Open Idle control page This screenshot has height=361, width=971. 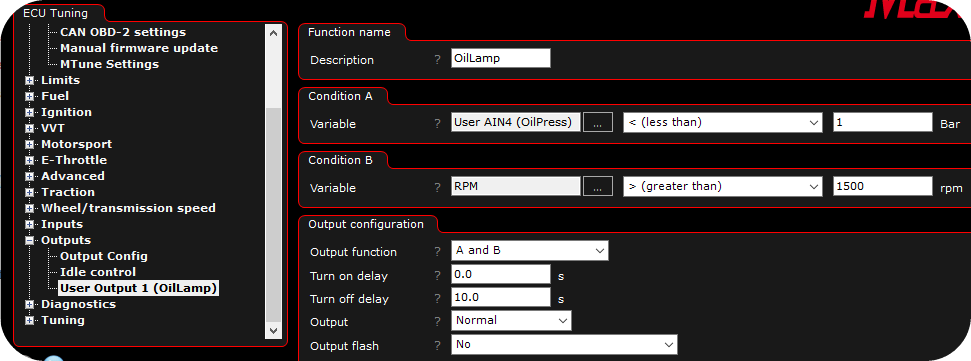coord(98,272)
